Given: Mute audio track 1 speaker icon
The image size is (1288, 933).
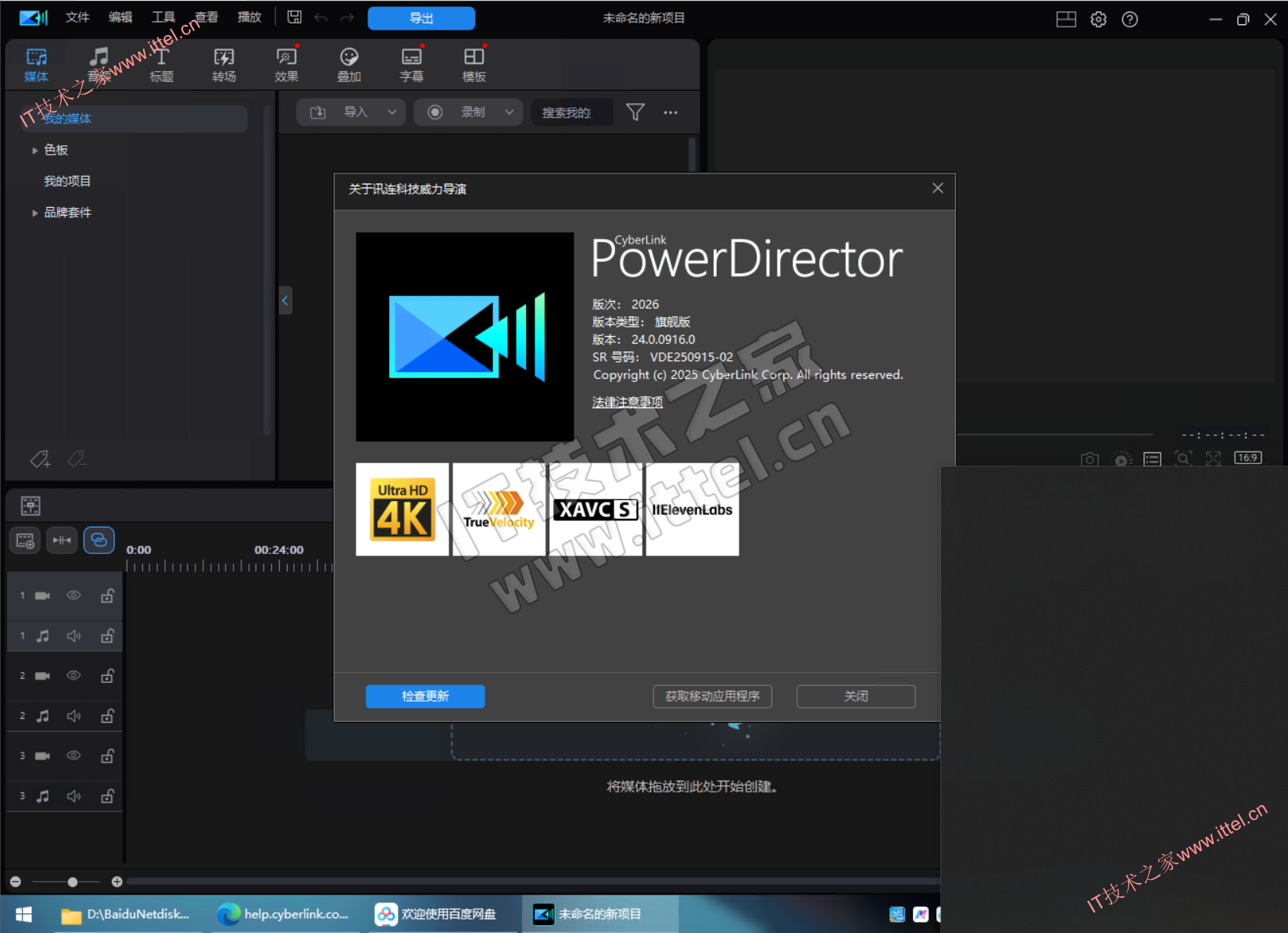Looking at the screenshot, I should pos(73,636).
